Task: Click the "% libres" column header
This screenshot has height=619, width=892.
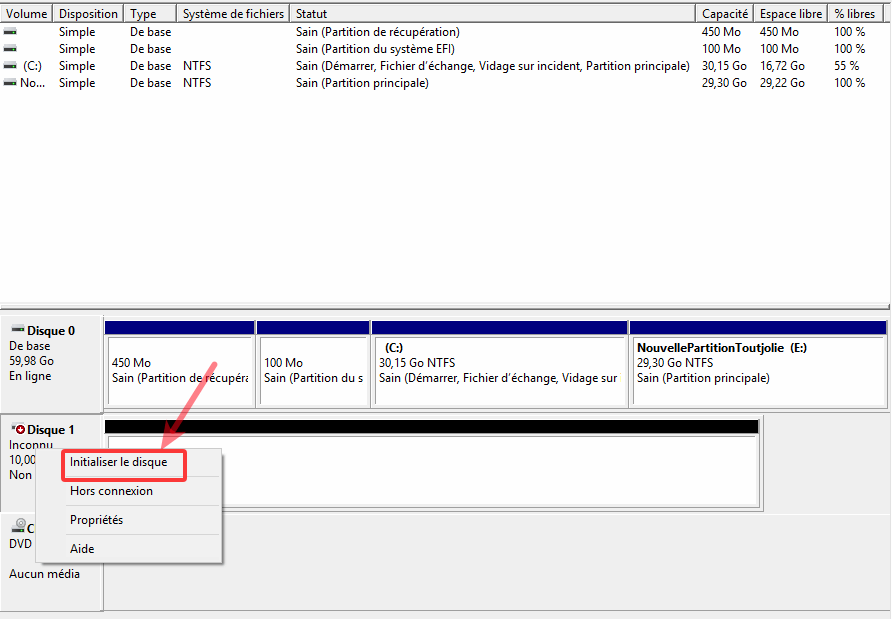Action: pyautogui.click(x=854, y=14)
